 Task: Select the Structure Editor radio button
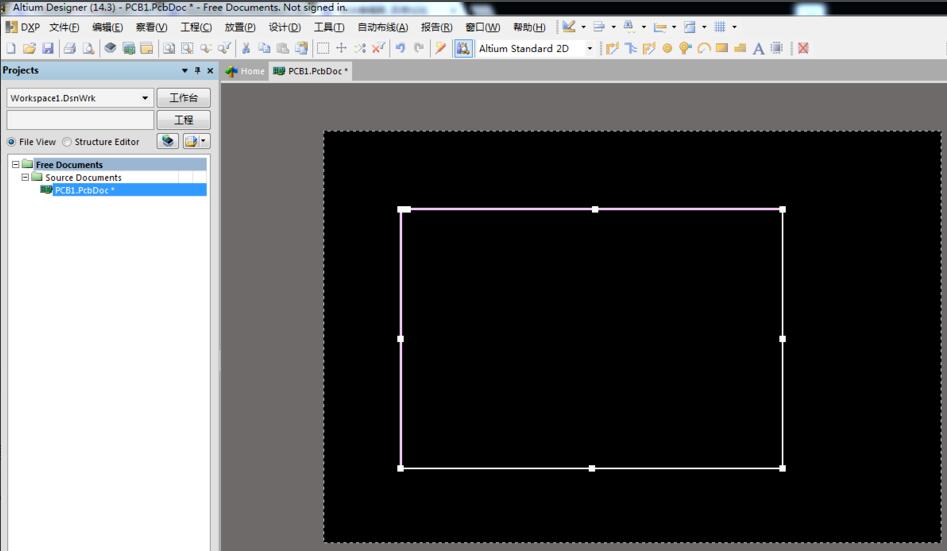tap(67, 142)
